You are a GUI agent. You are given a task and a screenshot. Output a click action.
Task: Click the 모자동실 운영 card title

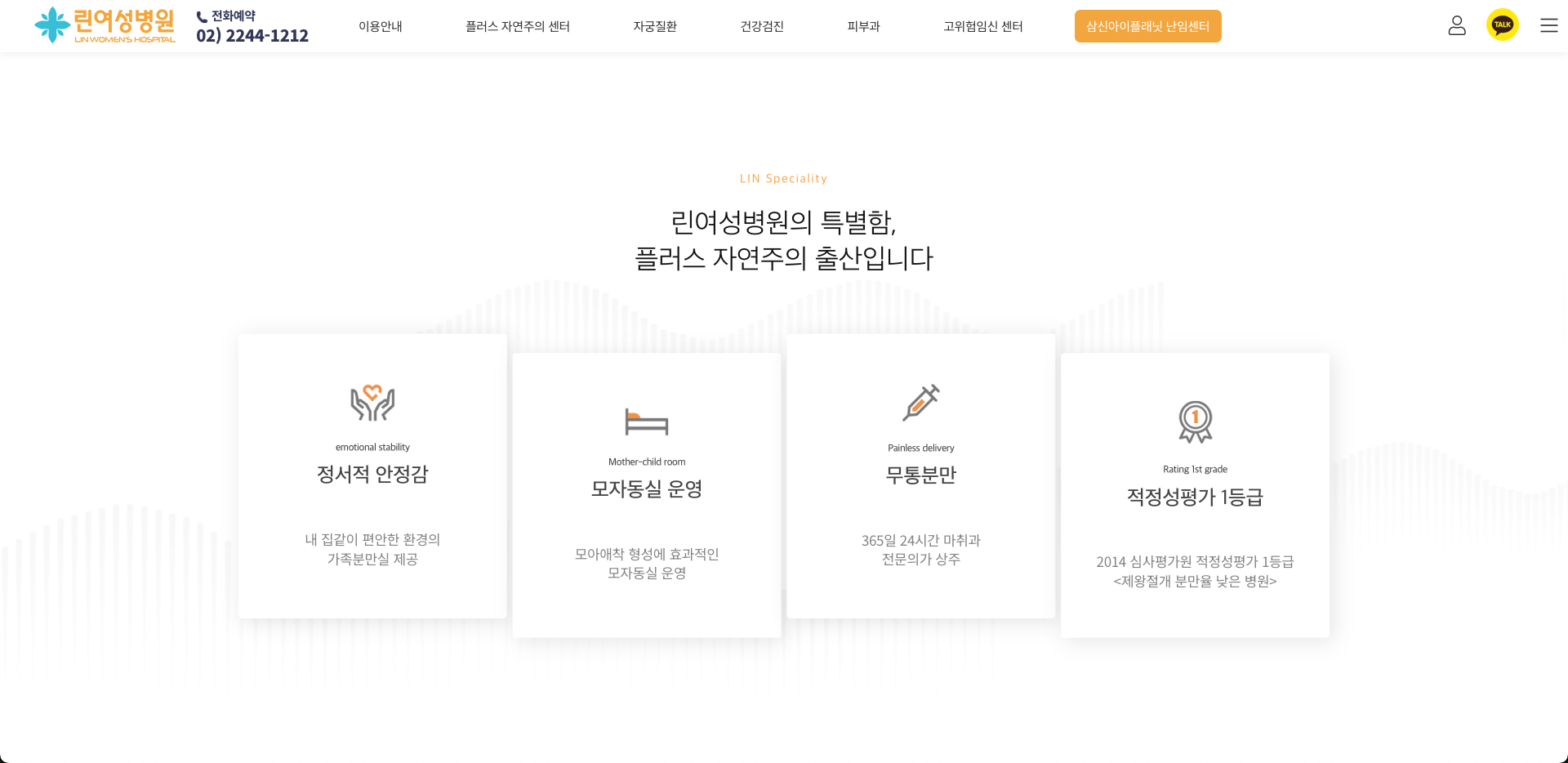coord(647,489)
